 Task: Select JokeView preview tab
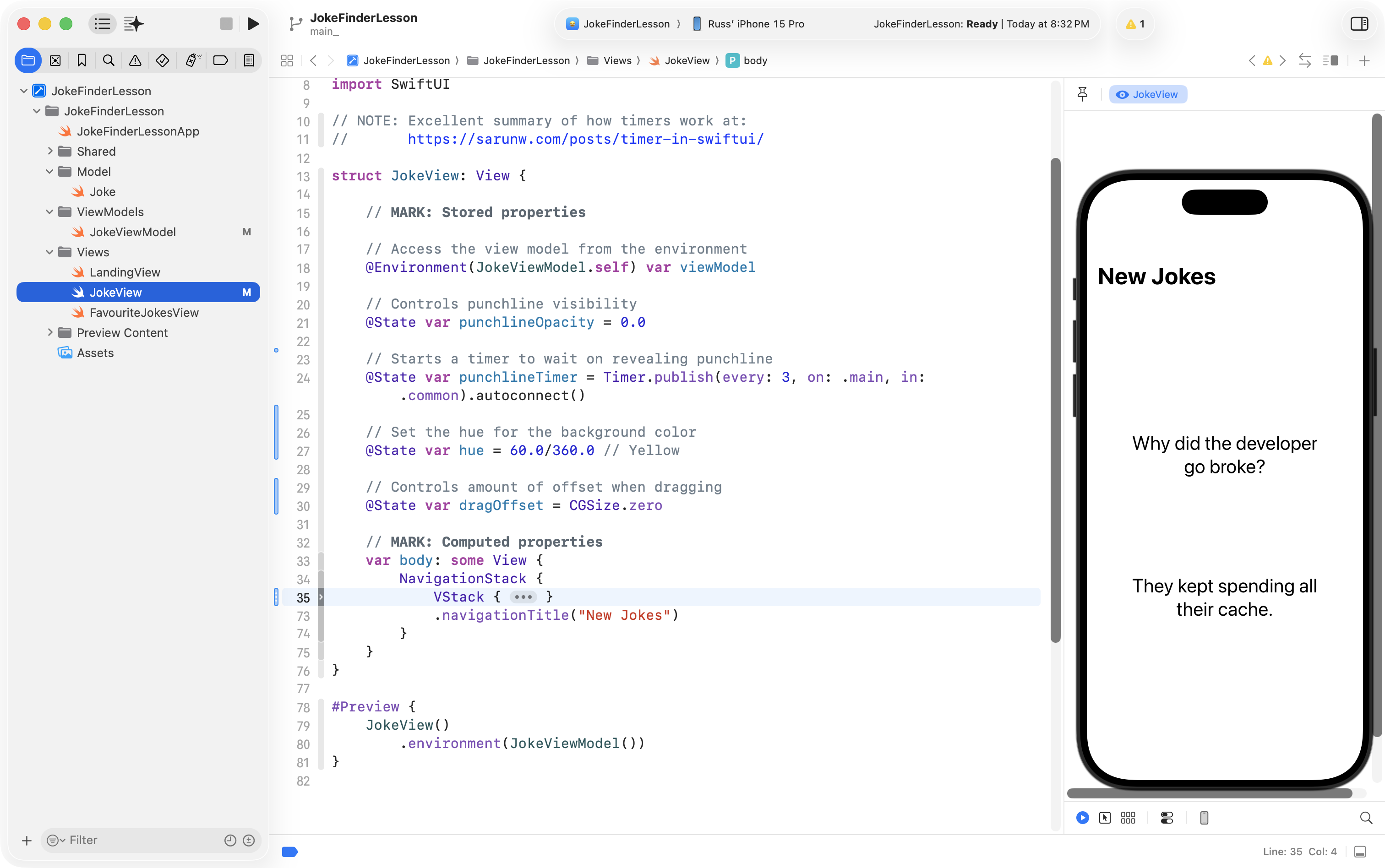coord(1147,94)
